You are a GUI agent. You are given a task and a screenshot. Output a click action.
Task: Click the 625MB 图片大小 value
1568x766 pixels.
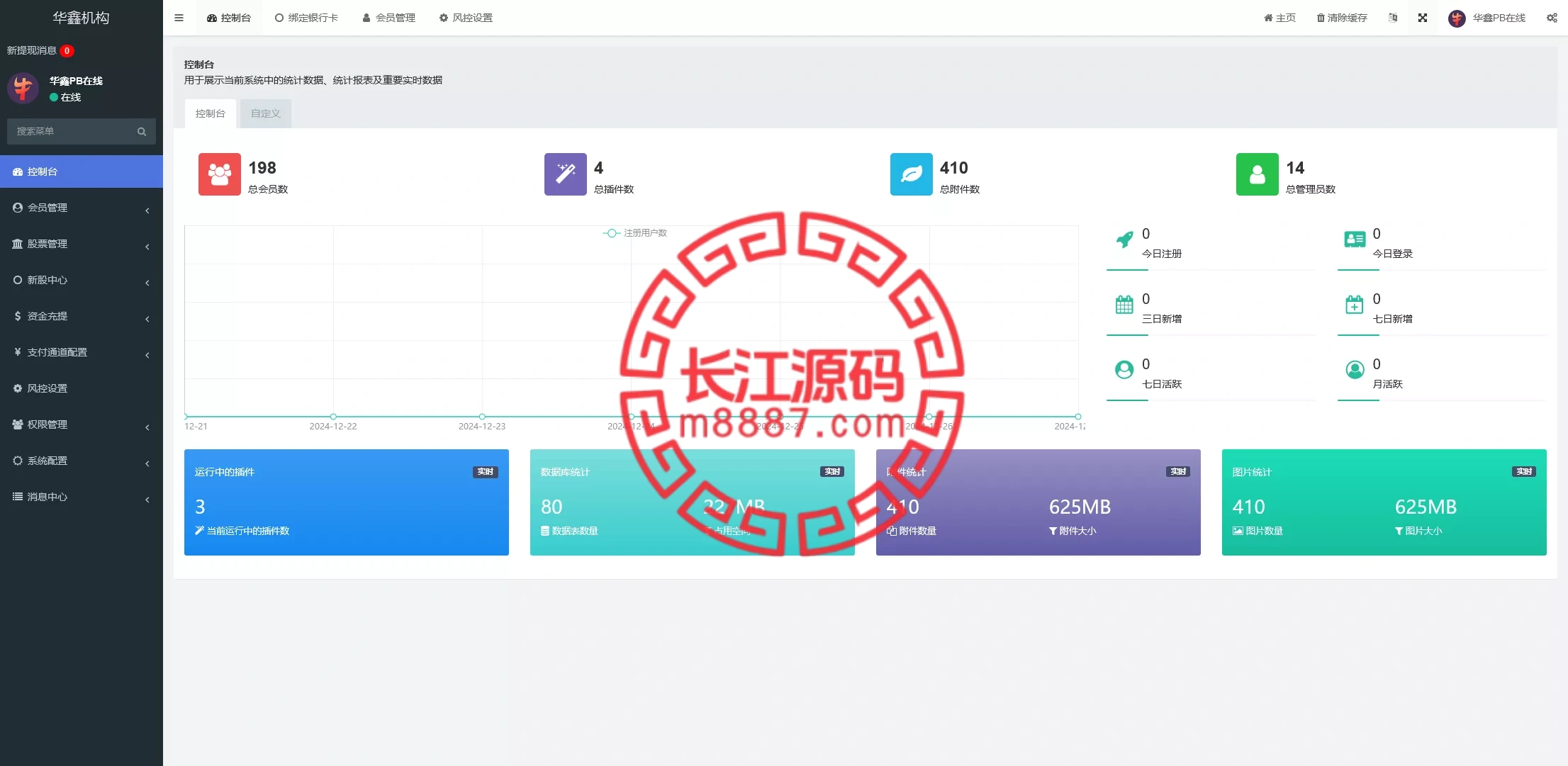[x=1426, y=507]
